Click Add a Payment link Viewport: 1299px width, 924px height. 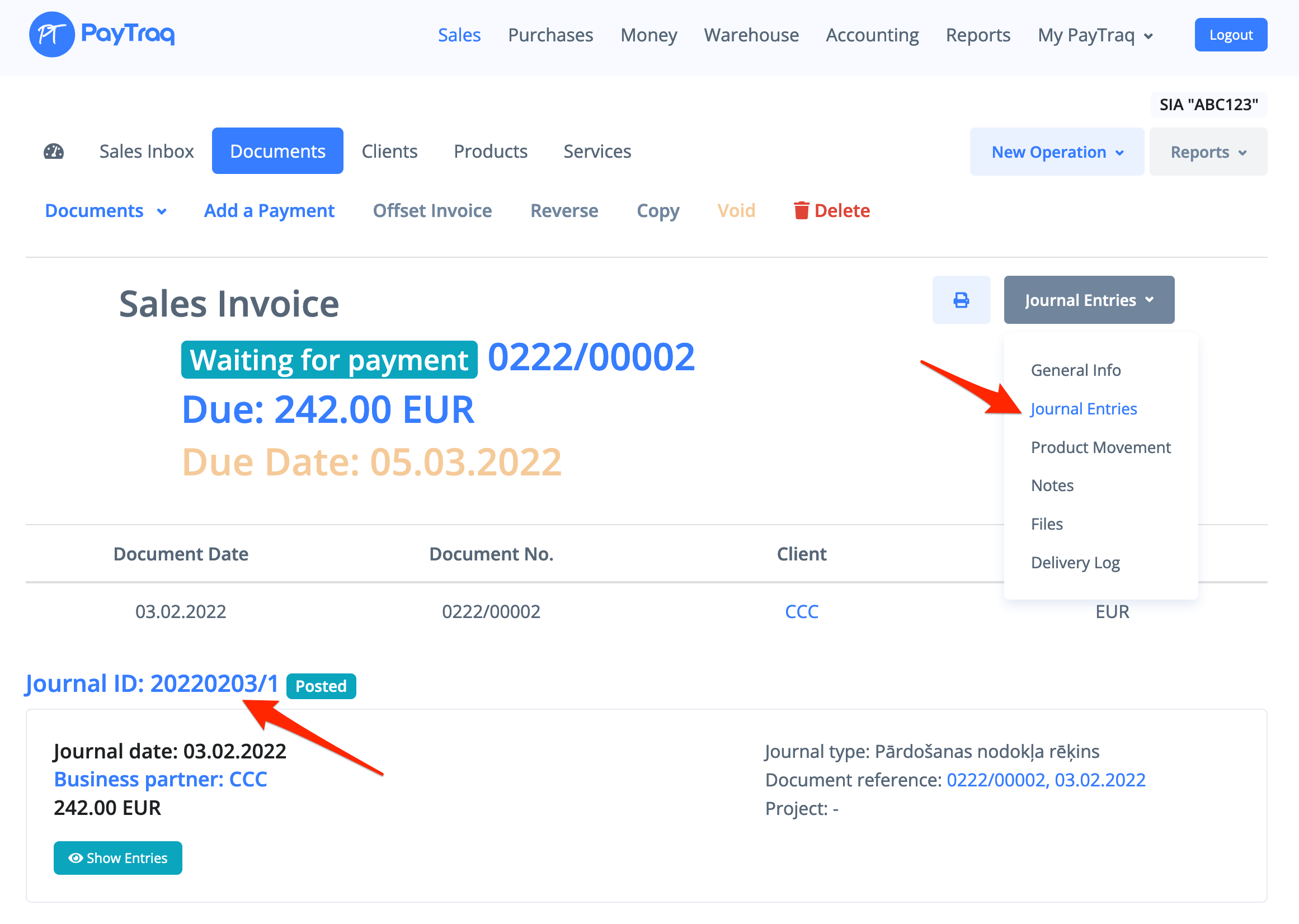click(x=269, y=210)
